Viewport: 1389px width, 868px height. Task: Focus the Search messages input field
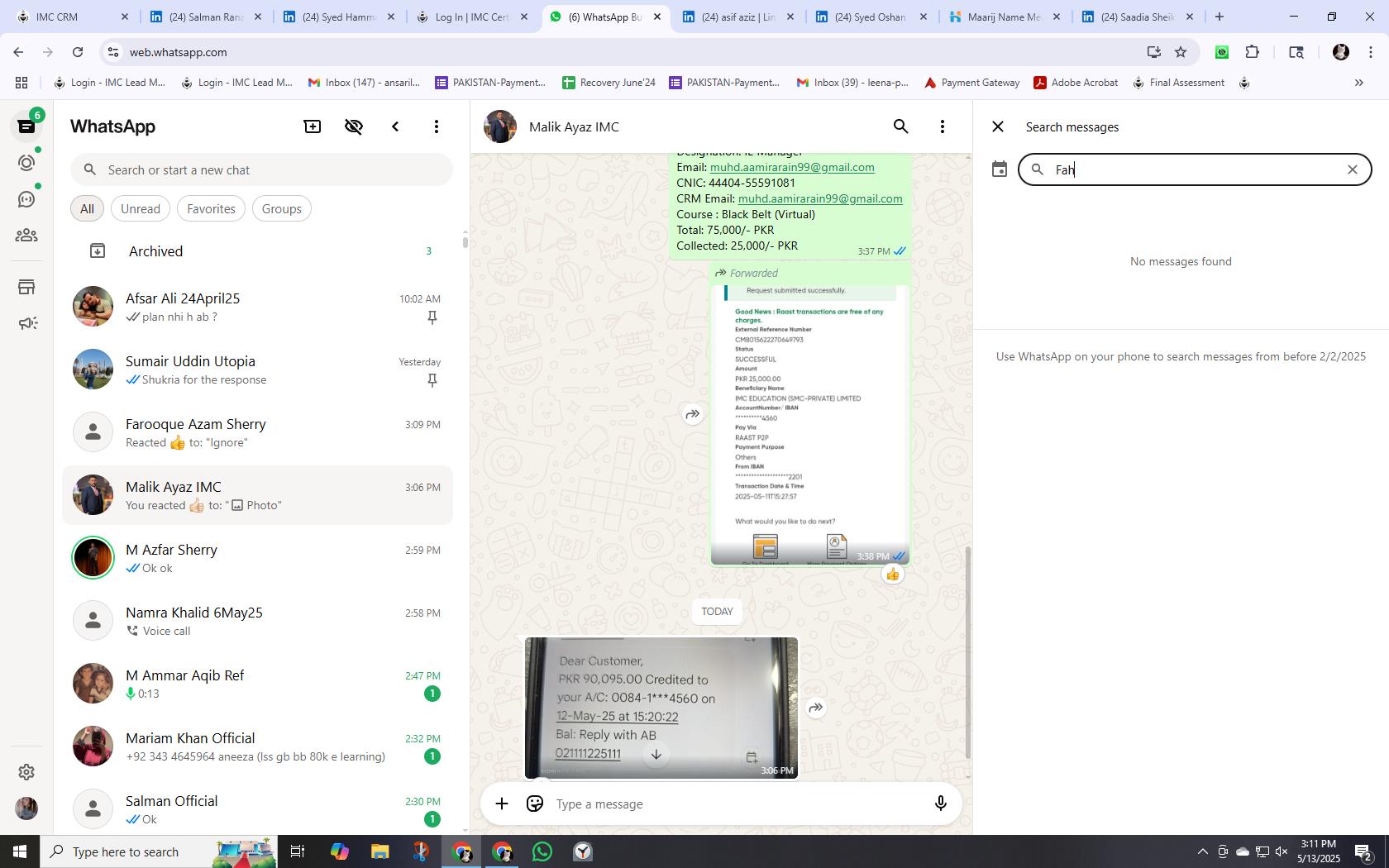[x=1195, y=169]
